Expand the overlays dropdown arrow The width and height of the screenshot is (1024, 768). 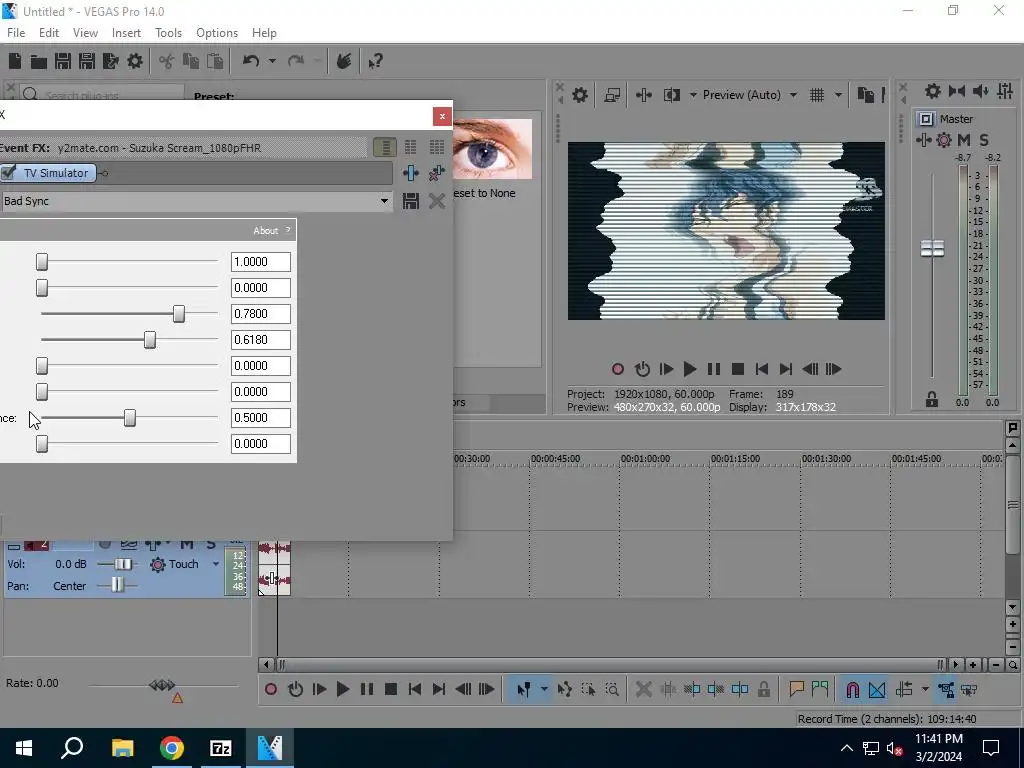(x=839, y=95)
